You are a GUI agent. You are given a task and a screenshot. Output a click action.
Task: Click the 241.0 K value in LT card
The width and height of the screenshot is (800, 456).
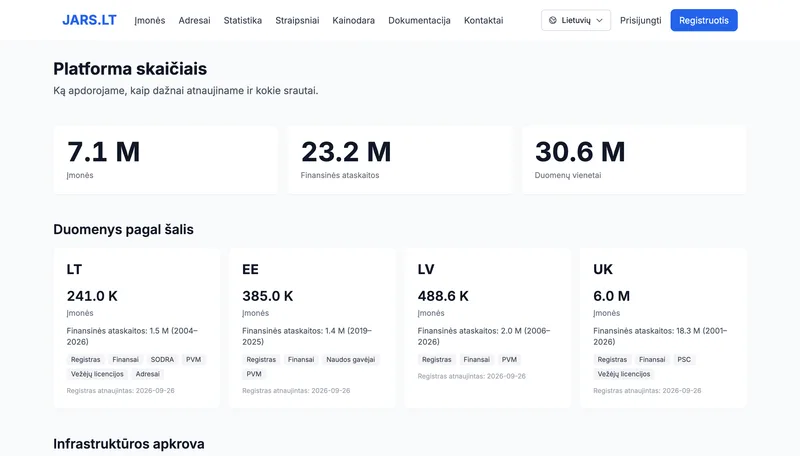tap(92, 296)
